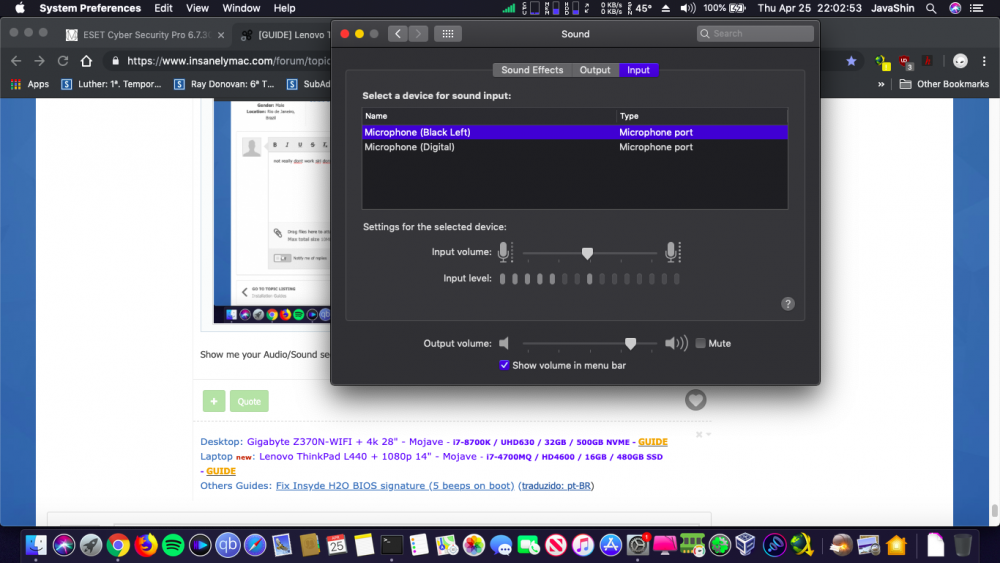Image resolution: width=1000 pixels, height=563 pixels.
Task: Open the help button in the Sound pane
Action: coord(788,303)
